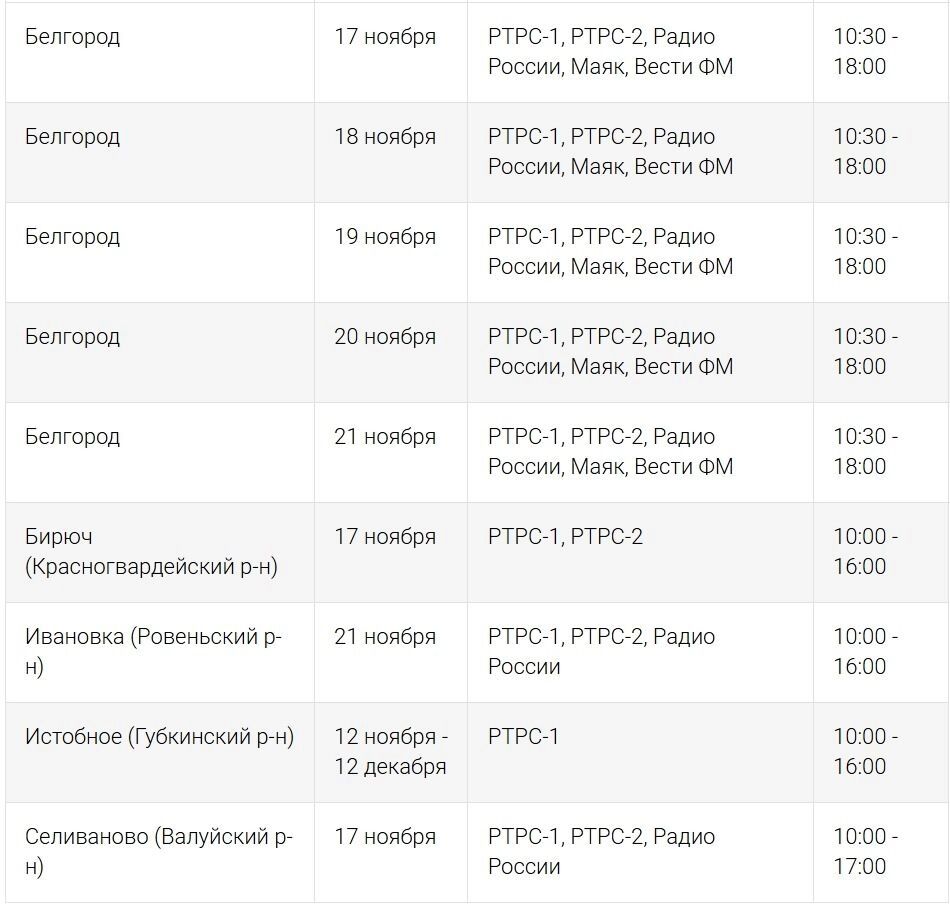The height and width of the screenshot is (904, 950).
Task: Click Белгород in the 17 ноября row
Action: pos(72,37)
